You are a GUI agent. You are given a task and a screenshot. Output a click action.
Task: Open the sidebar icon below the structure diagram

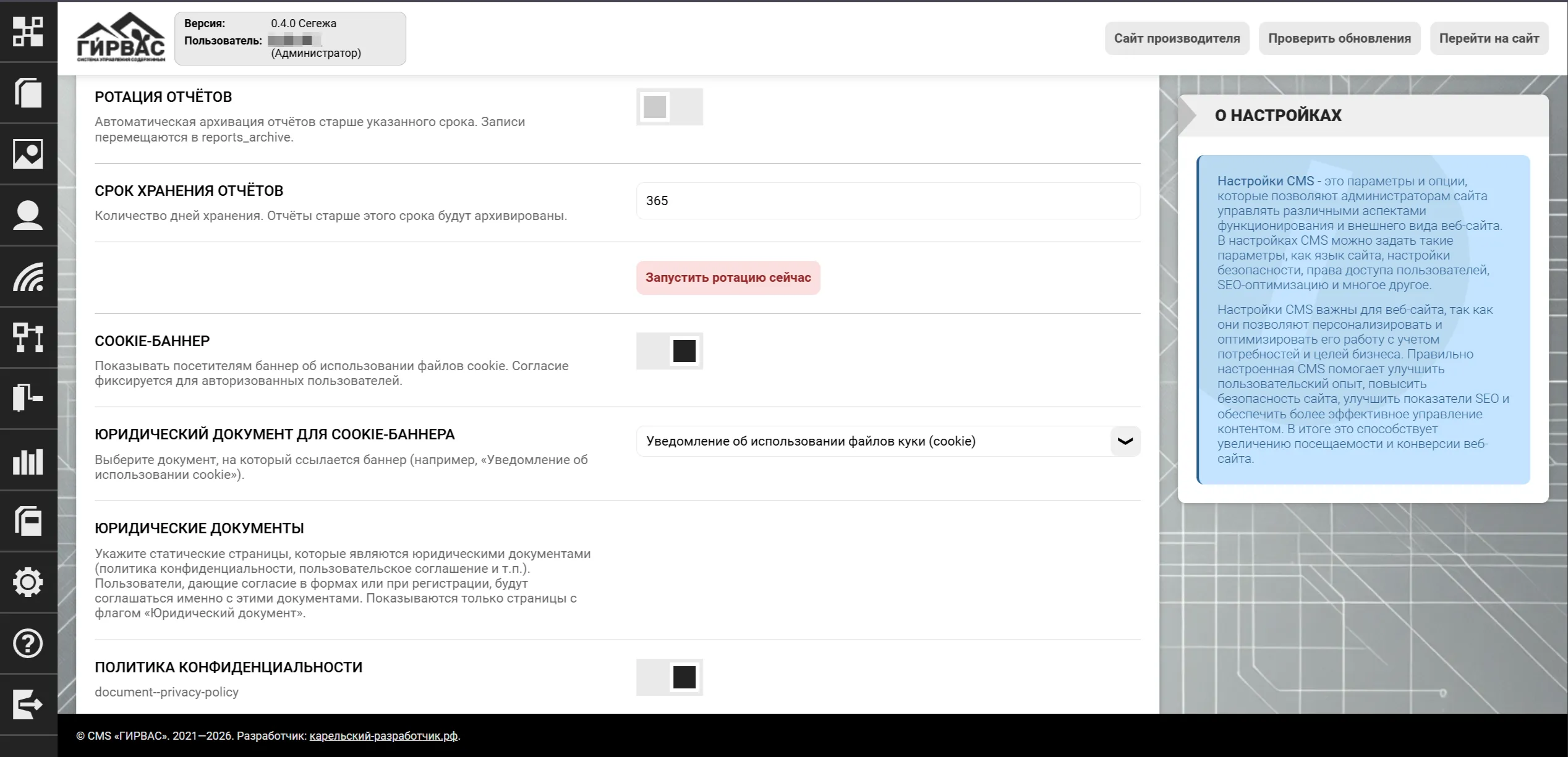[28, 399]
